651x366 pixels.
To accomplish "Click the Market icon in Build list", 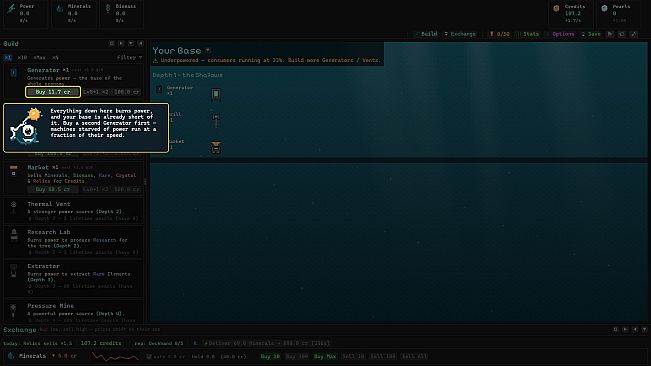I will pyautogui.click(x=13, y=170).
